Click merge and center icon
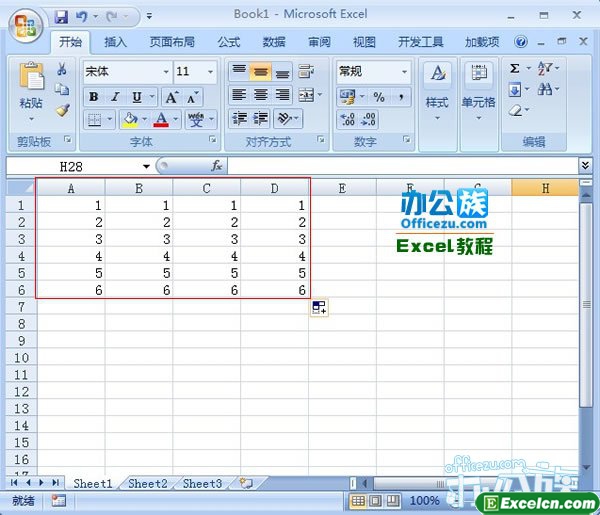Image resolution: width=600 pixels, height=515 pixels. pos(306,94)
